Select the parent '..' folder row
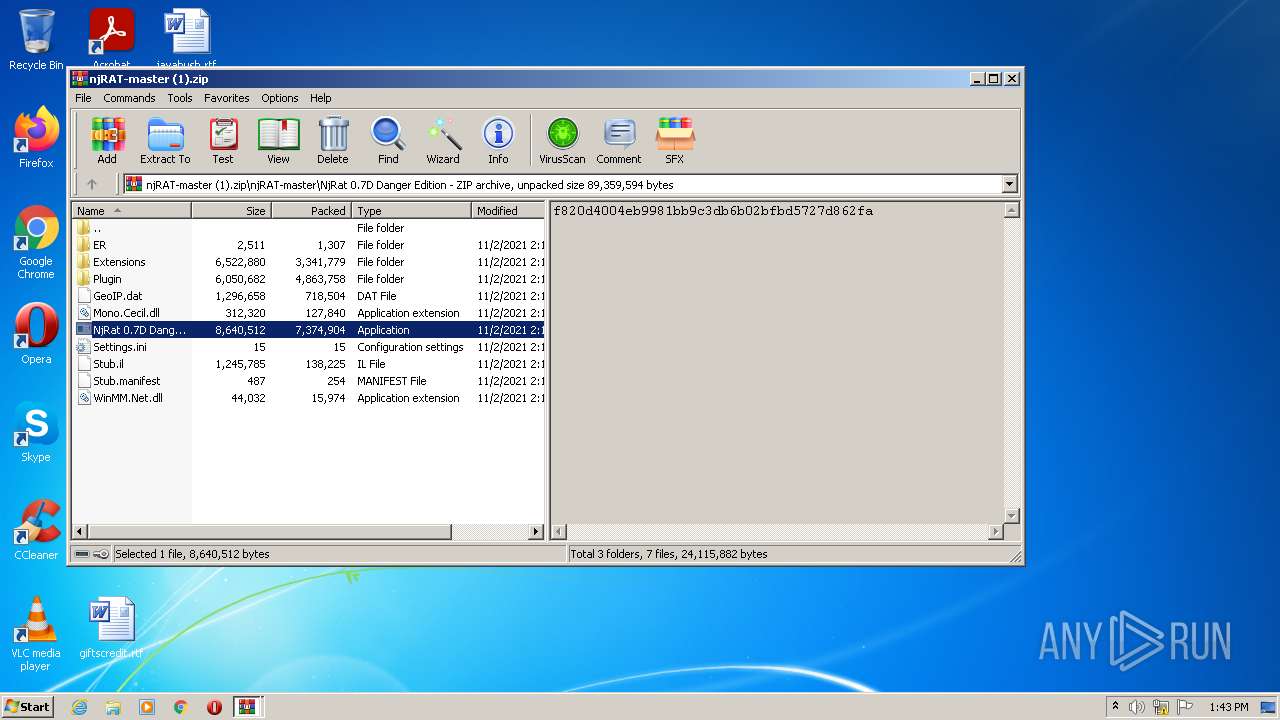Image resolution: width=1280 pixels, height=720 pixels. [310, 228]
